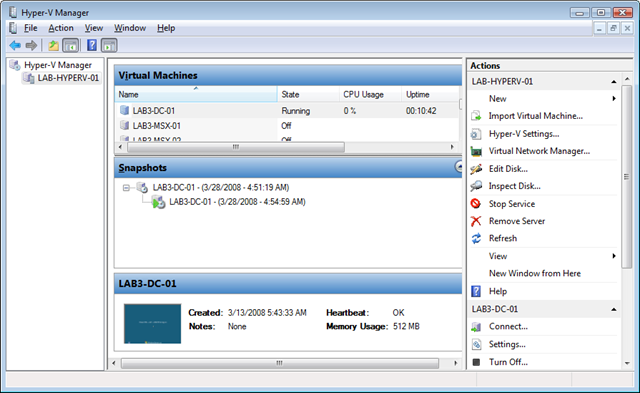The width and height of the screenshot is (640, 393).
Task: Click the Import Virtual Machine icon
Action: (476, 116)
